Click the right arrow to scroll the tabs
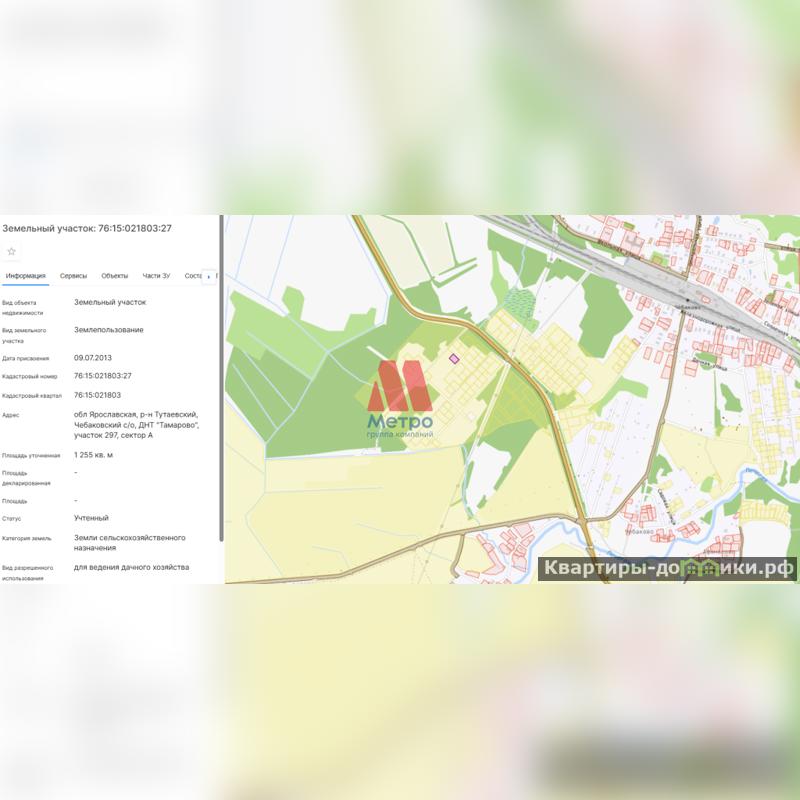800x800 pixels. (208, 276)
